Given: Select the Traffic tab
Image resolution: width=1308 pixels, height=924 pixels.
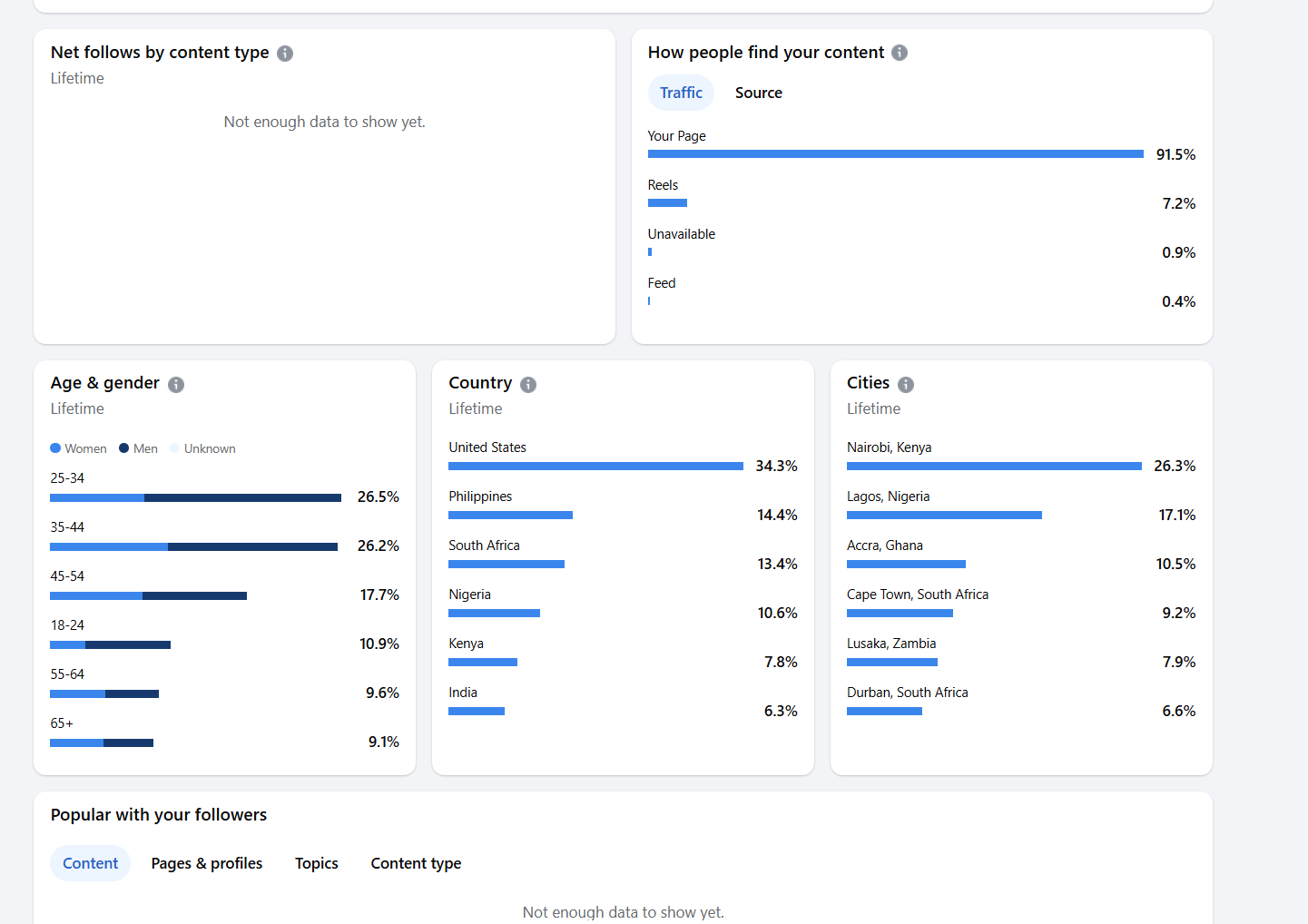Looking at the screenshot, I should click(681, 93).
